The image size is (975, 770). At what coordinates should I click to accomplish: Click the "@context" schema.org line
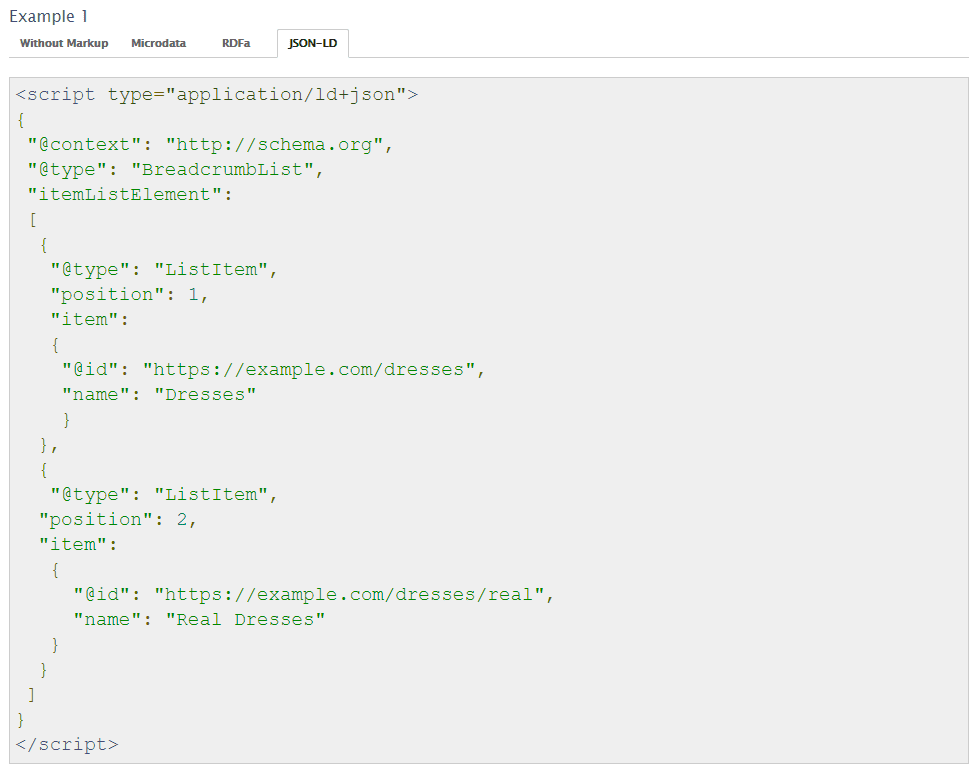coord(210,145)
